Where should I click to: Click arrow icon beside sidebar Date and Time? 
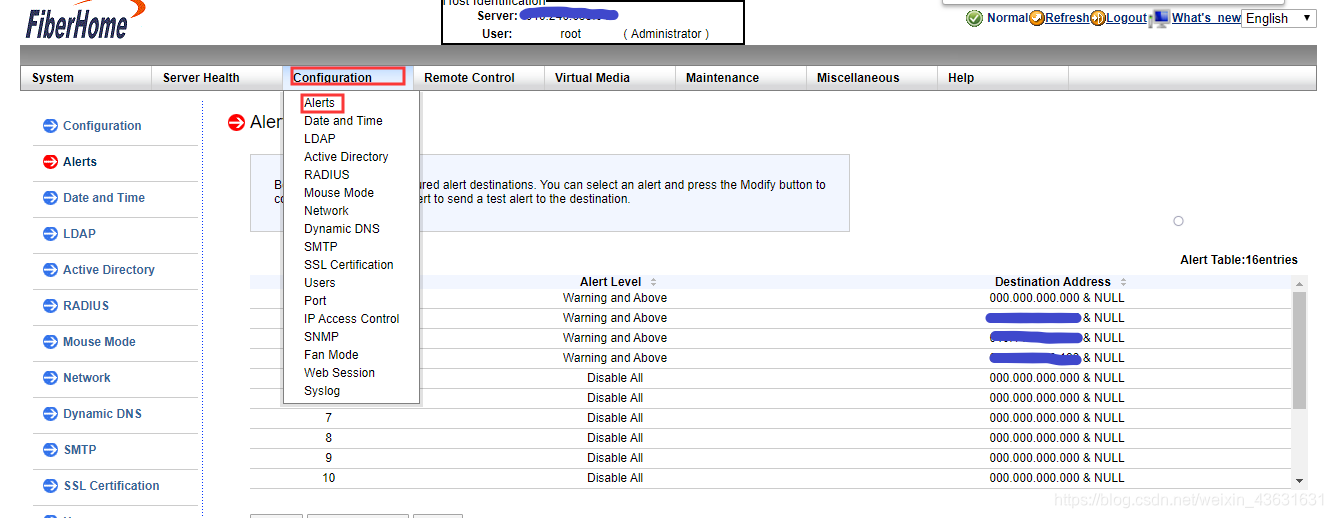pos(50,198)
